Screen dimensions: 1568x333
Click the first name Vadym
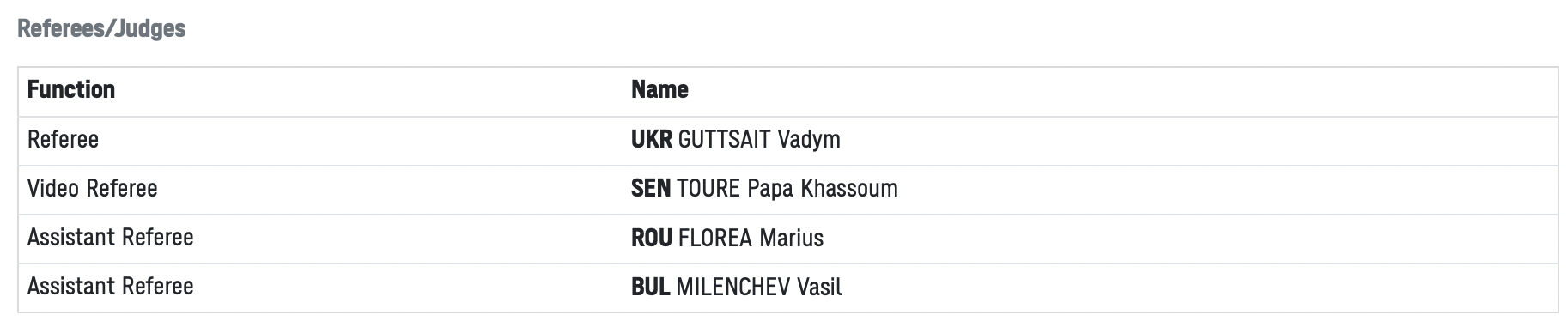click(809, 139)
